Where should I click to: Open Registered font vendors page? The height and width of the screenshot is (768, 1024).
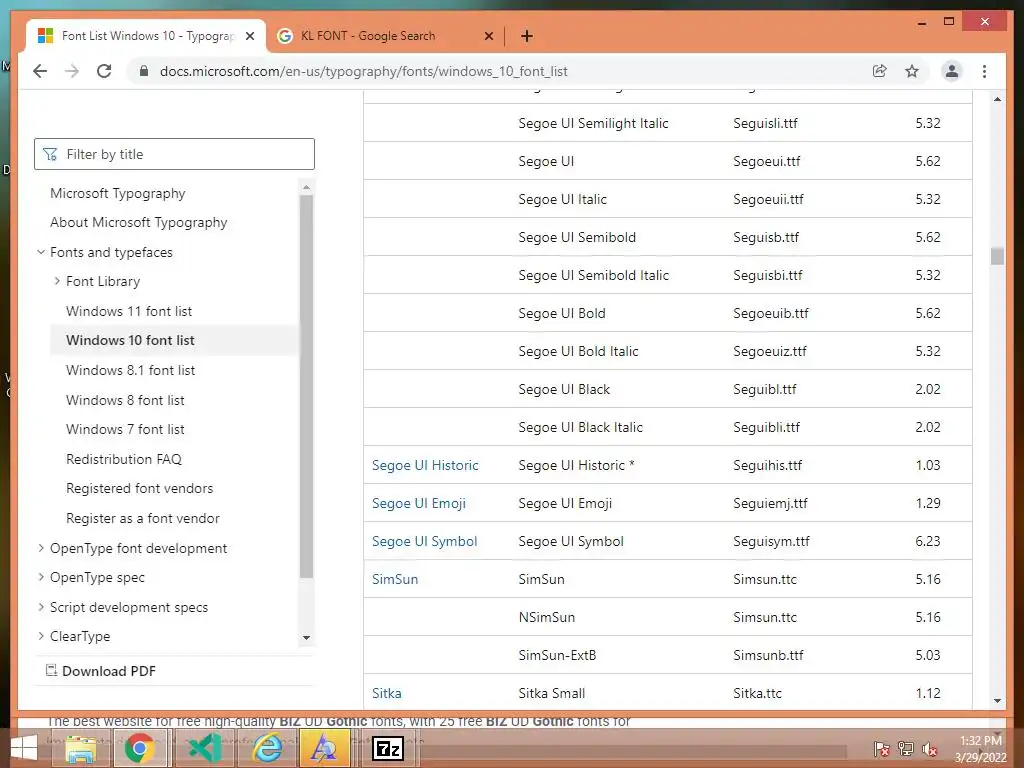pyautogui.click(x=139, y=488)
